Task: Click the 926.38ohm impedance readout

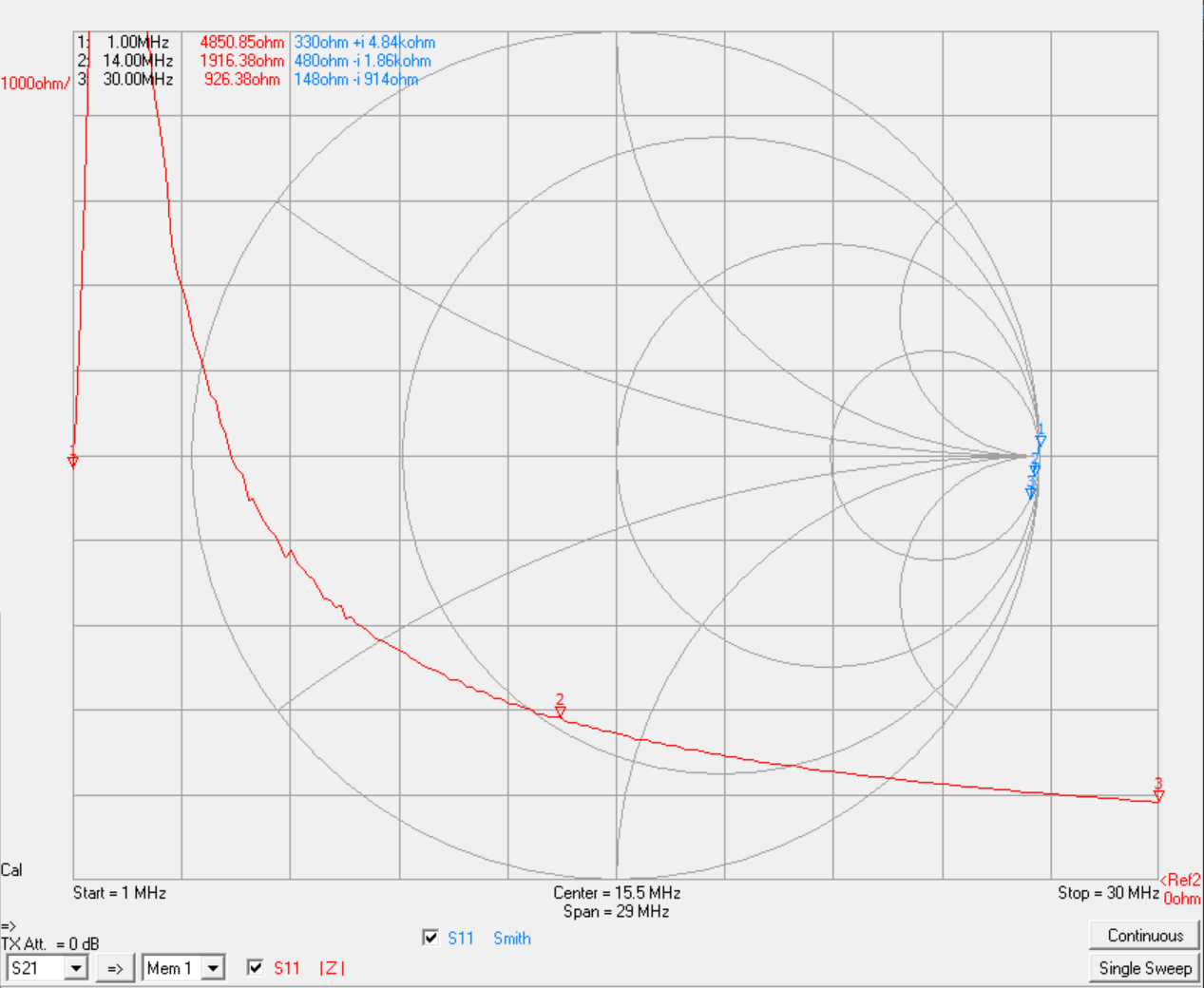Action: click(242, 79)
